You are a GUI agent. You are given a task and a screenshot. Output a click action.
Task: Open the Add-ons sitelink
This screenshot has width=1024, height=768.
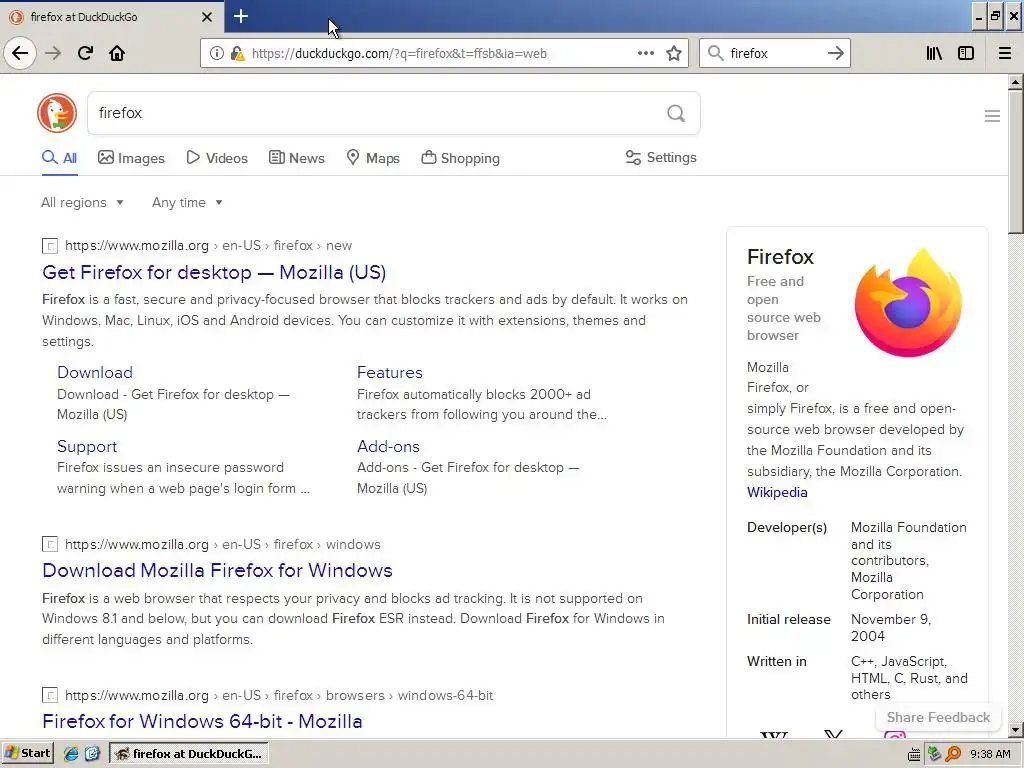tap(388, 447)
